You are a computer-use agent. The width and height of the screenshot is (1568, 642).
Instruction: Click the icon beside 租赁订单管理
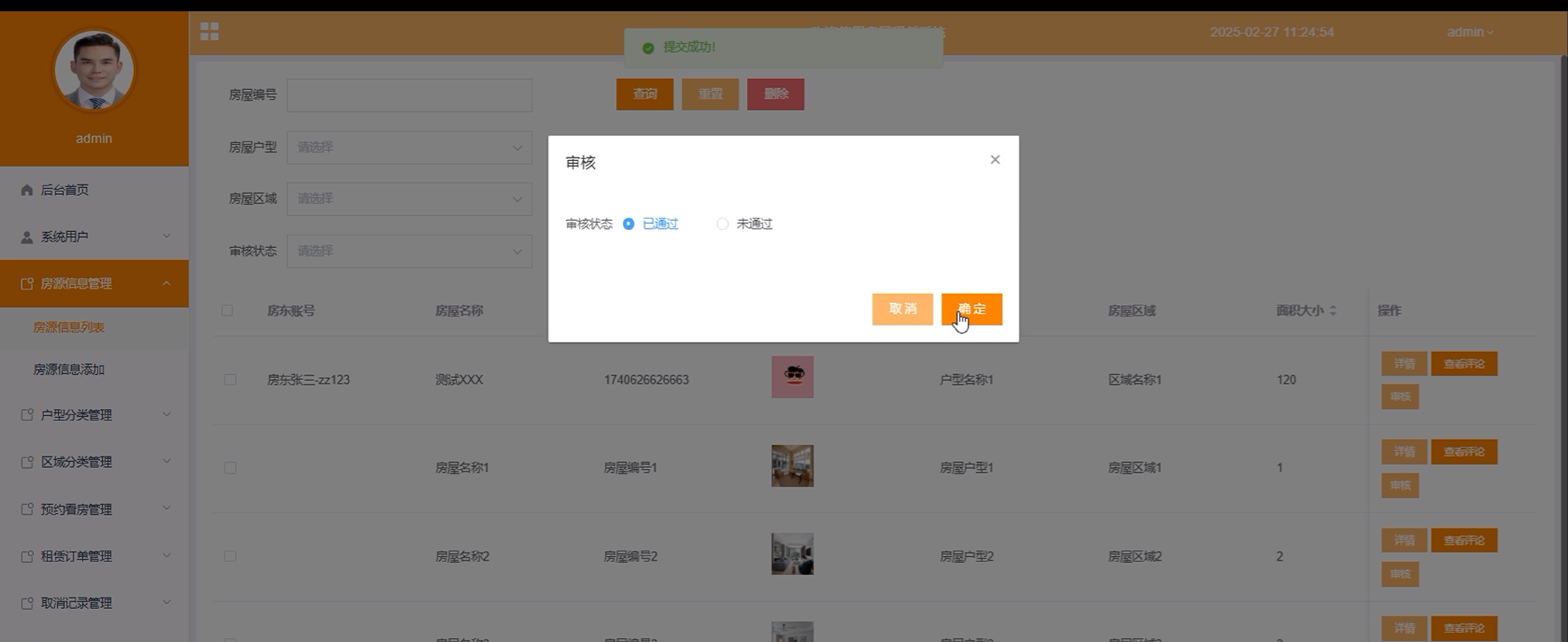[x=27, y=556]
